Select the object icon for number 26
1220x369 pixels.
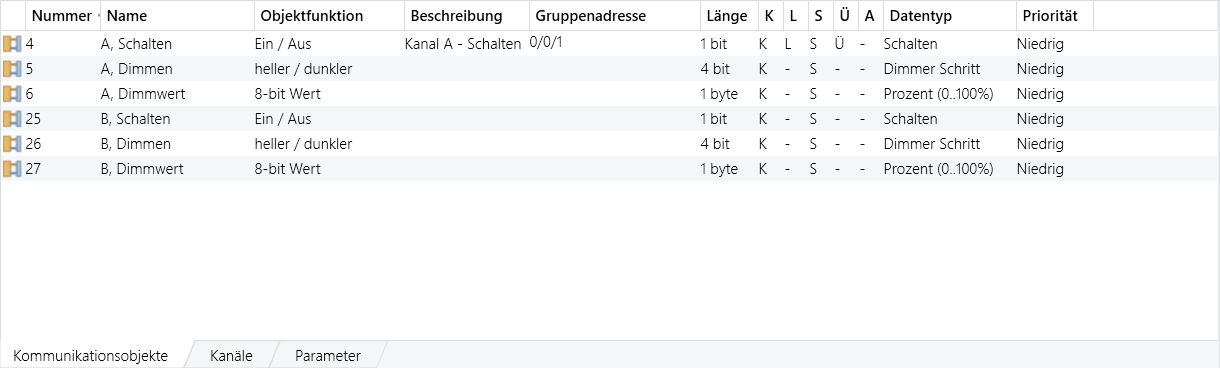[12, 144]
